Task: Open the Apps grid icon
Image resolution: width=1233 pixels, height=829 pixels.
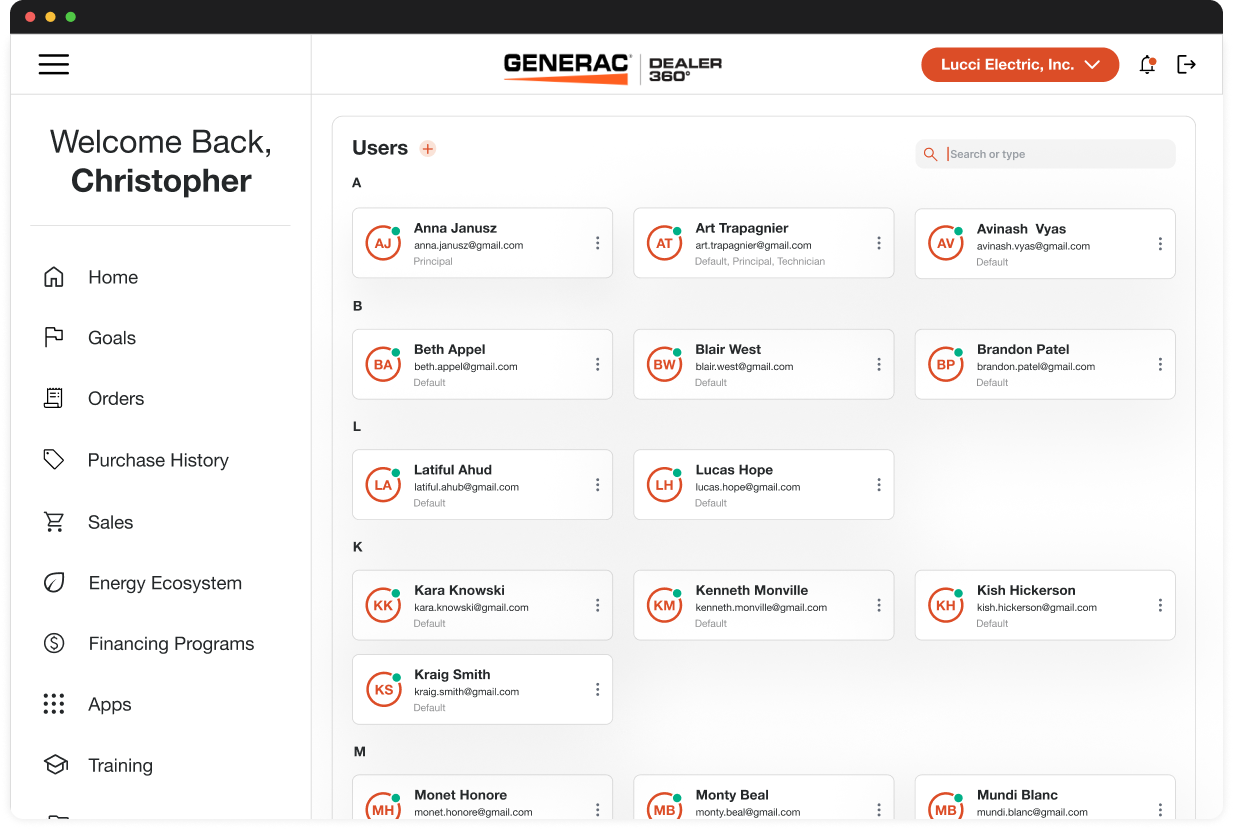Action: (x=53, y=704)
